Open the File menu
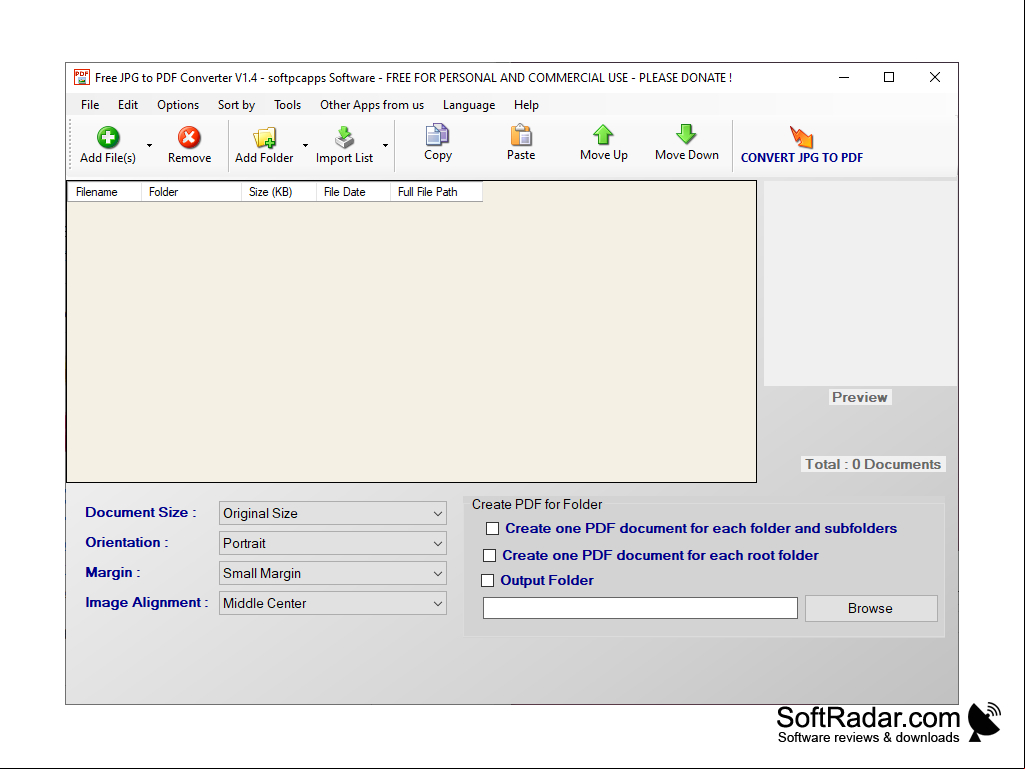 point(90,105)
